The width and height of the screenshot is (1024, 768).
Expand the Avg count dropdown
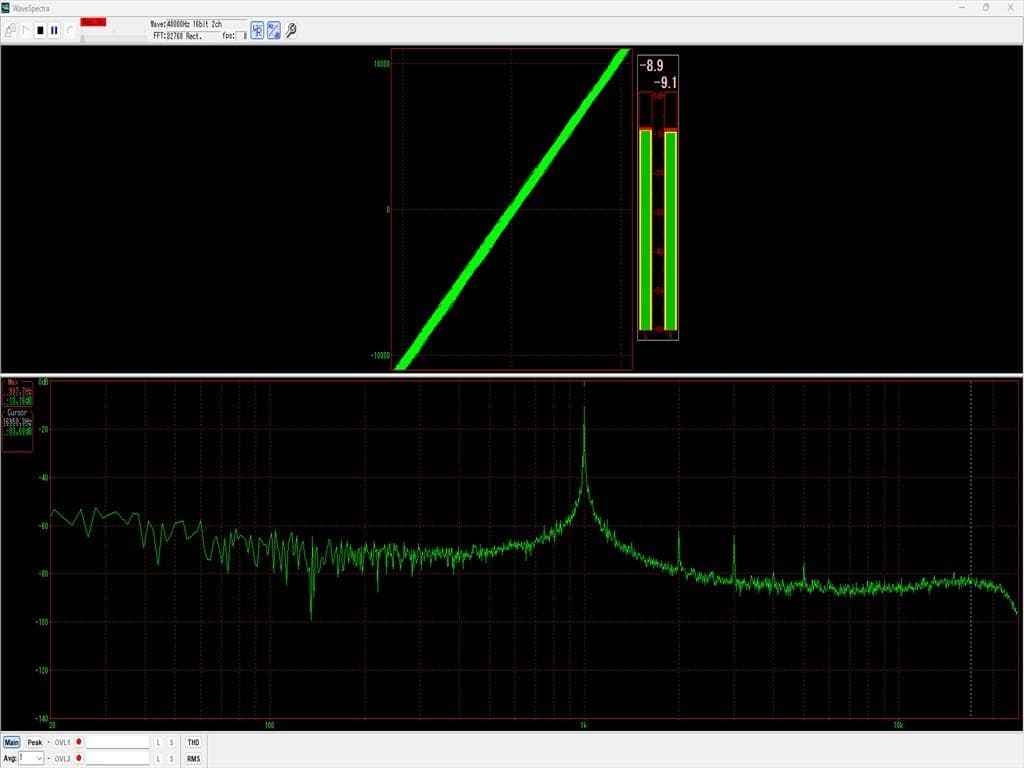(39, 759)
